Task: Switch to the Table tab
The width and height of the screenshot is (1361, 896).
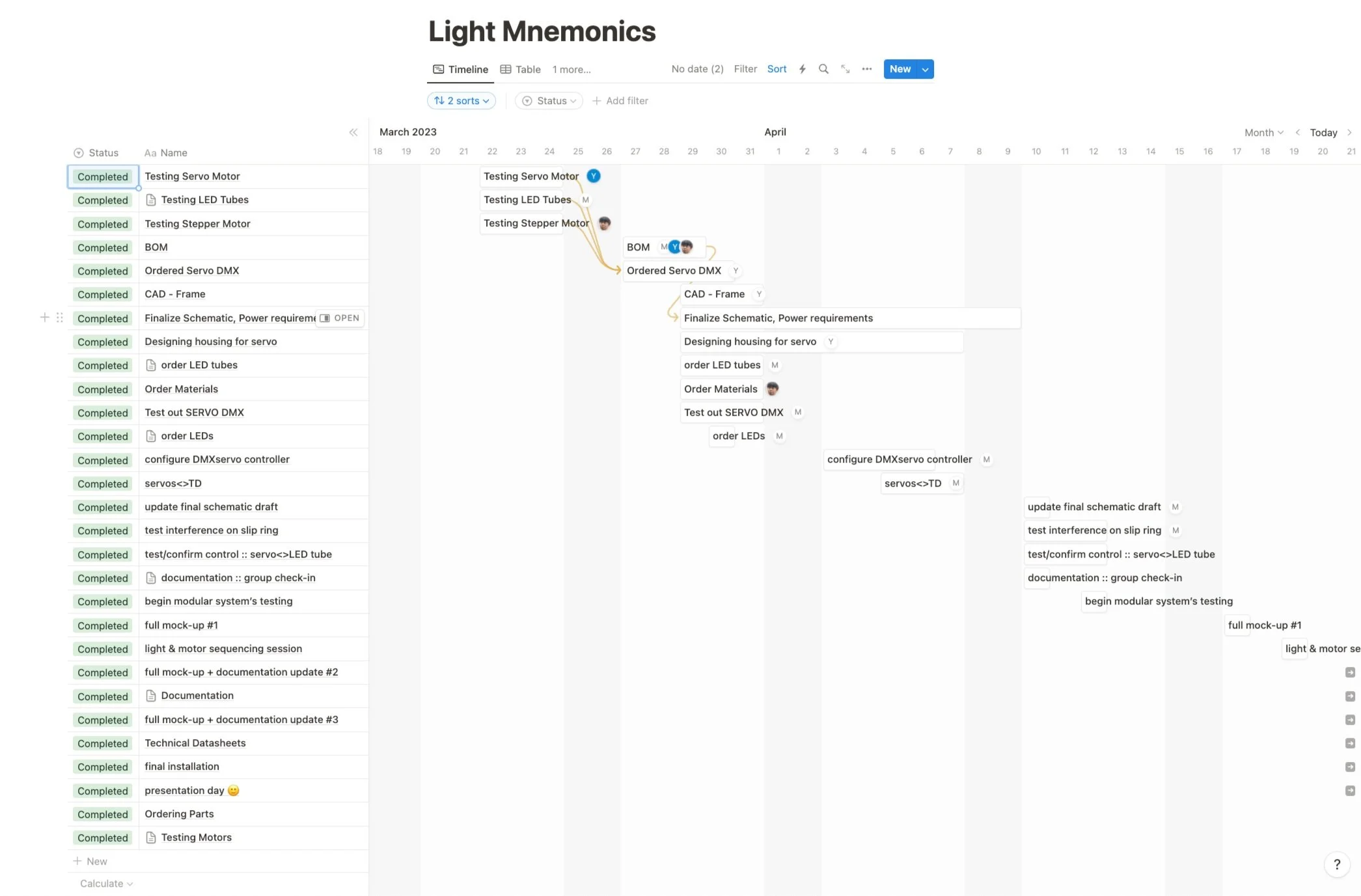Action: 520,70
